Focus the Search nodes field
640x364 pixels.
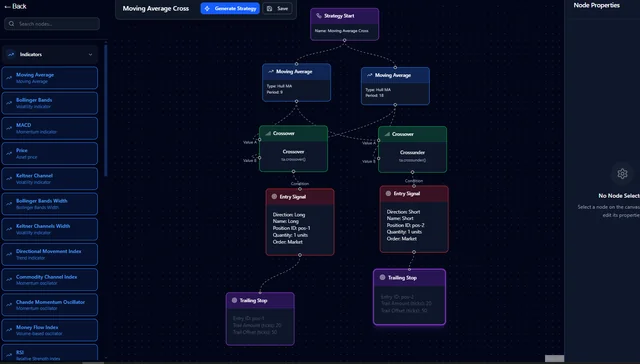(x=52, y=24)
